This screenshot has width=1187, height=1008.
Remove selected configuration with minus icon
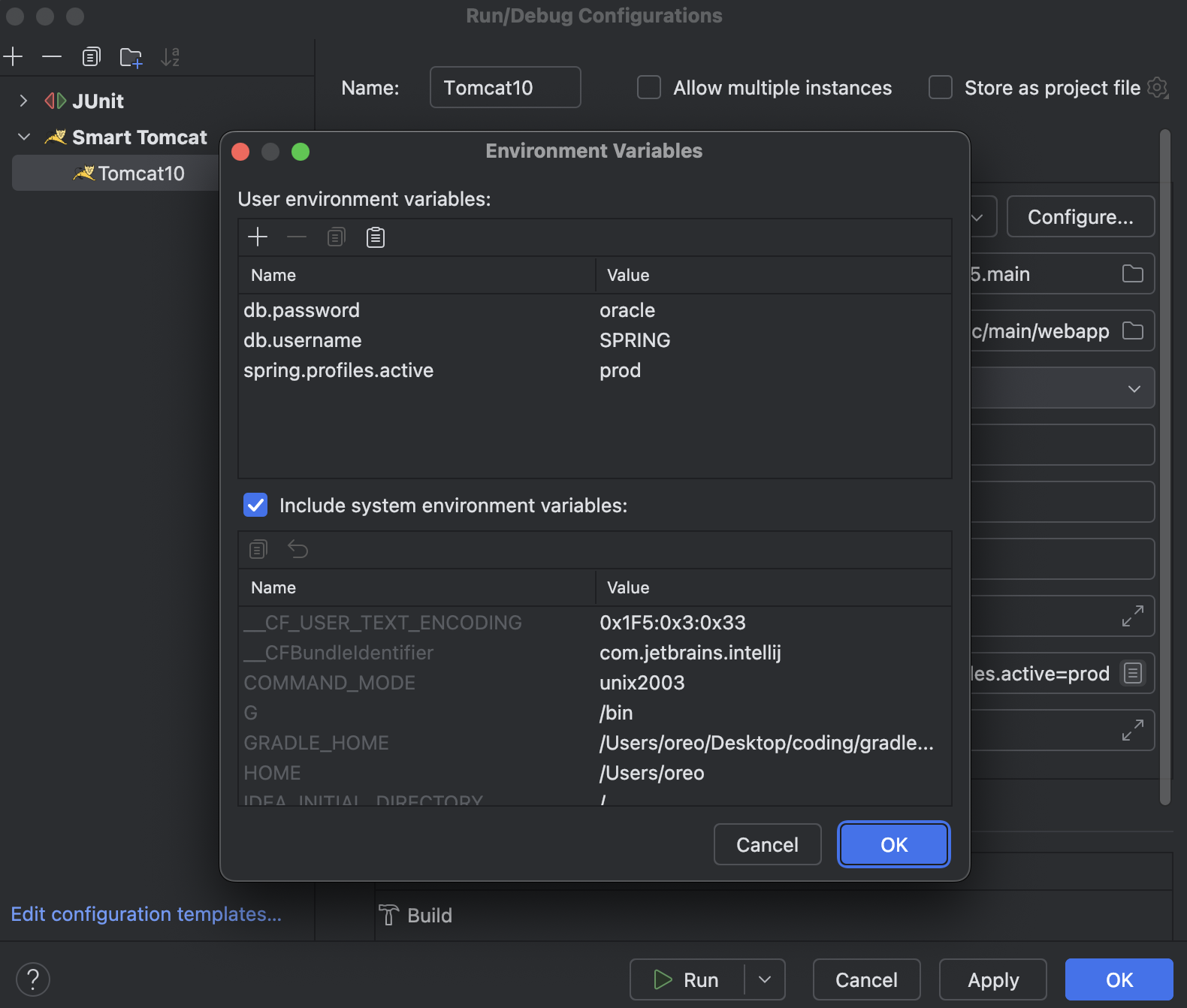52,56
